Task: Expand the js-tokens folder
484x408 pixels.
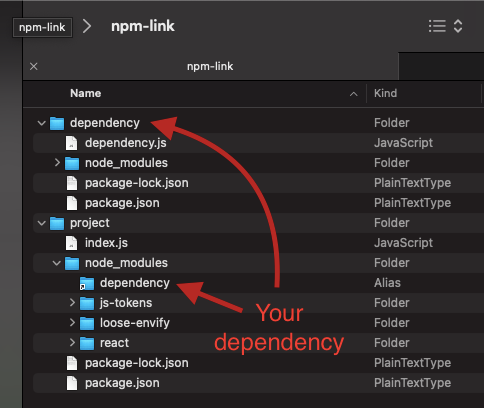Action: pos(72,303)
